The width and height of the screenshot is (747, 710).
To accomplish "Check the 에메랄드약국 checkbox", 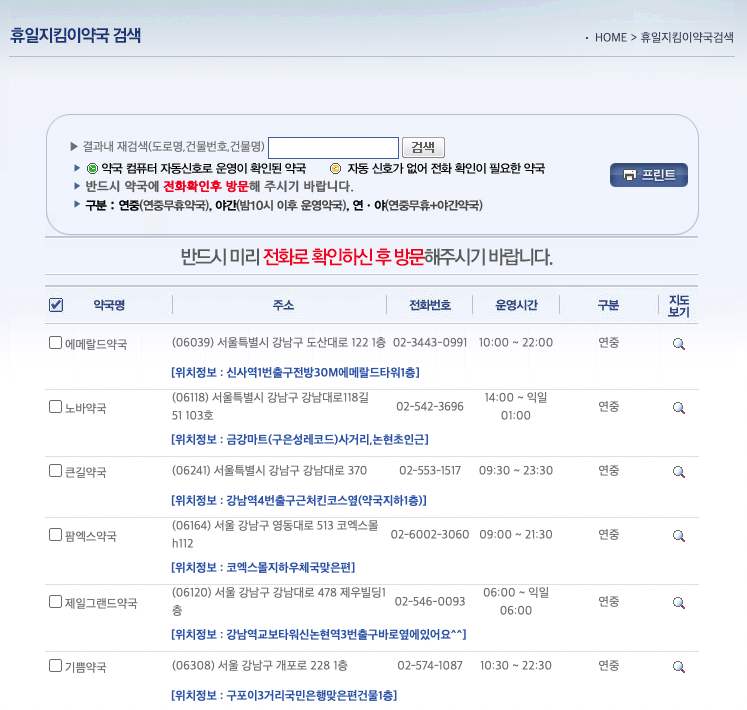I will 55,343.
